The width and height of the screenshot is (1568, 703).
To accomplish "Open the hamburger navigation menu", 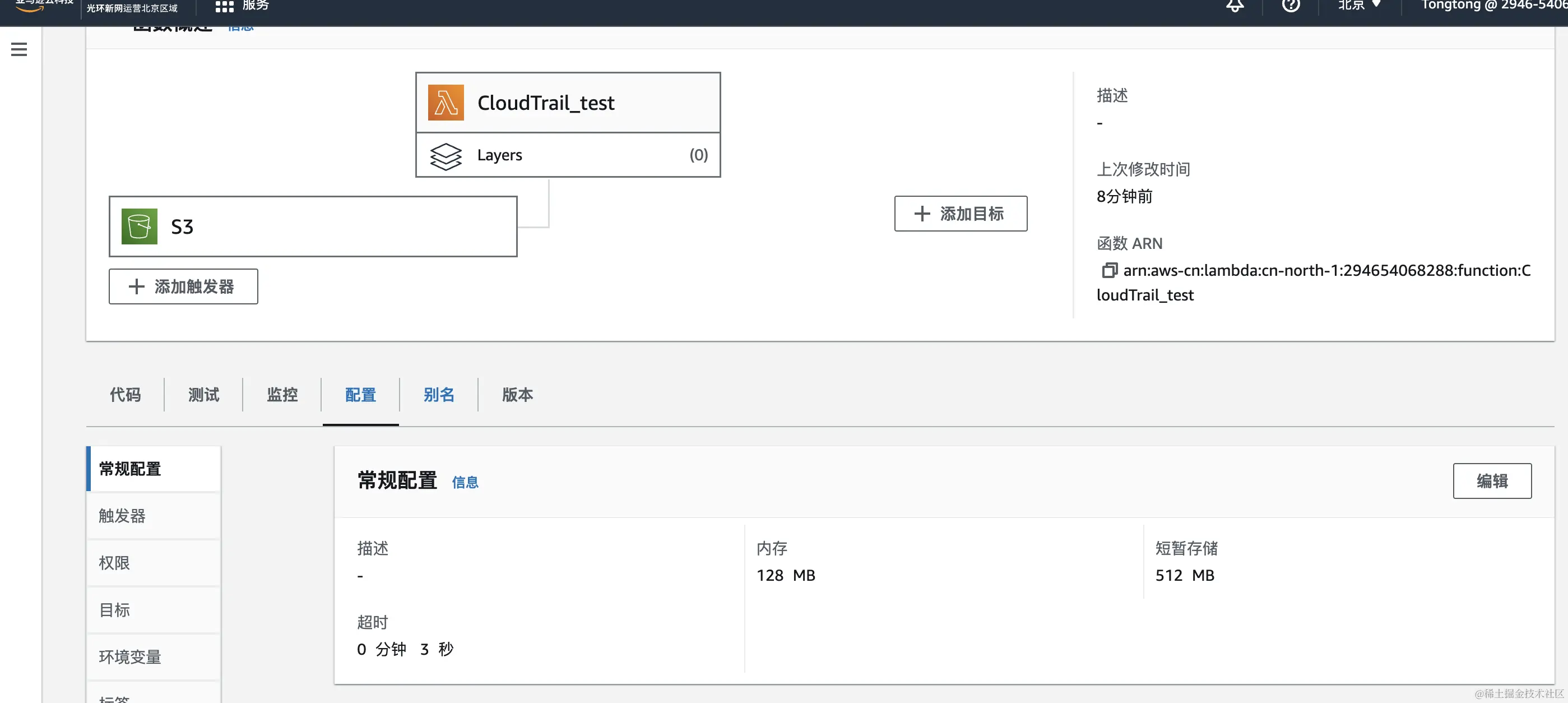I will point(19,49).
